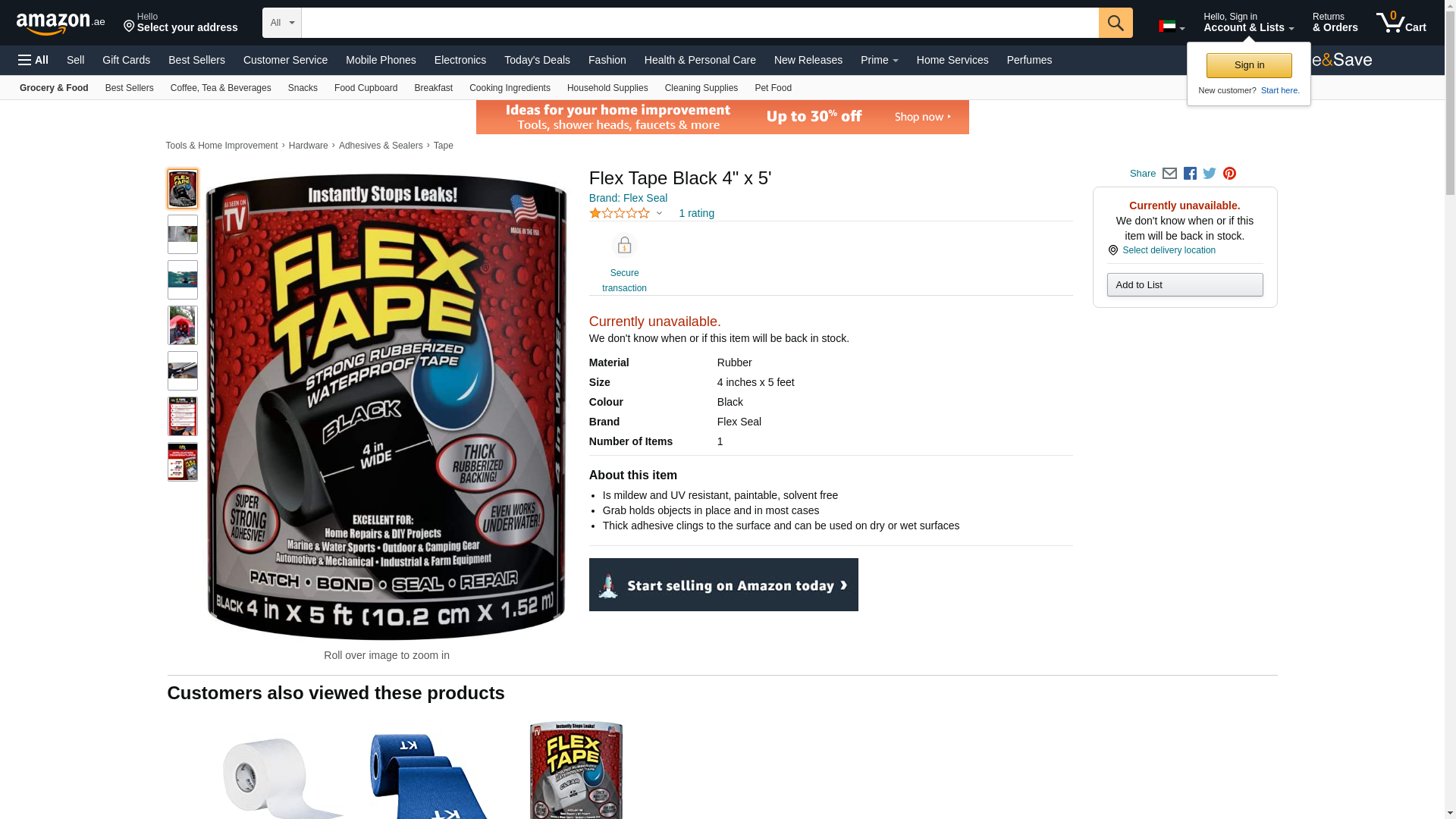
Task: Open the Brand: Flex Seal link
Action: click(x=628, y=198)
